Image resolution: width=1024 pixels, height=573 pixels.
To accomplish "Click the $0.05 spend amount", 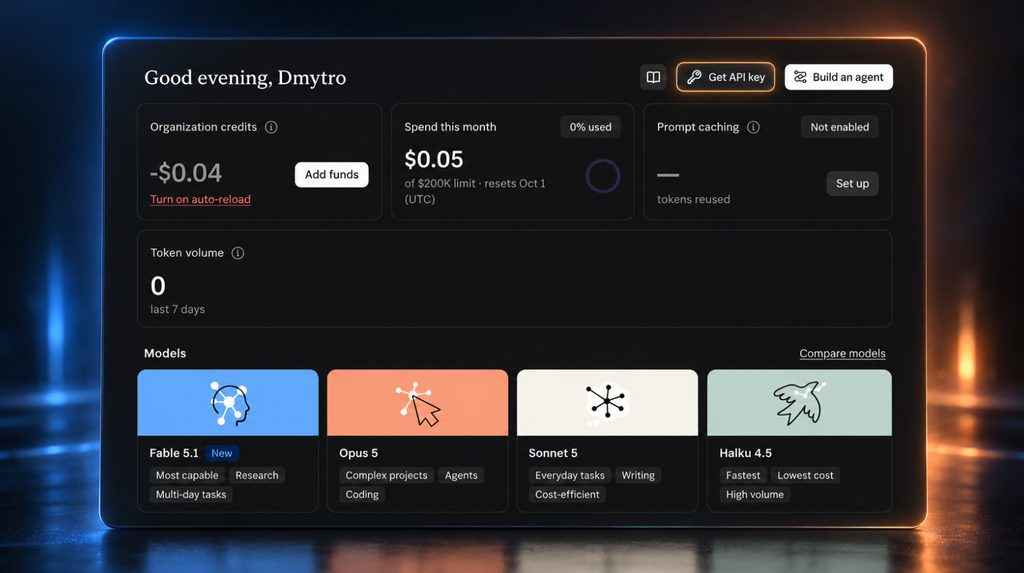I will pos(434,159).
